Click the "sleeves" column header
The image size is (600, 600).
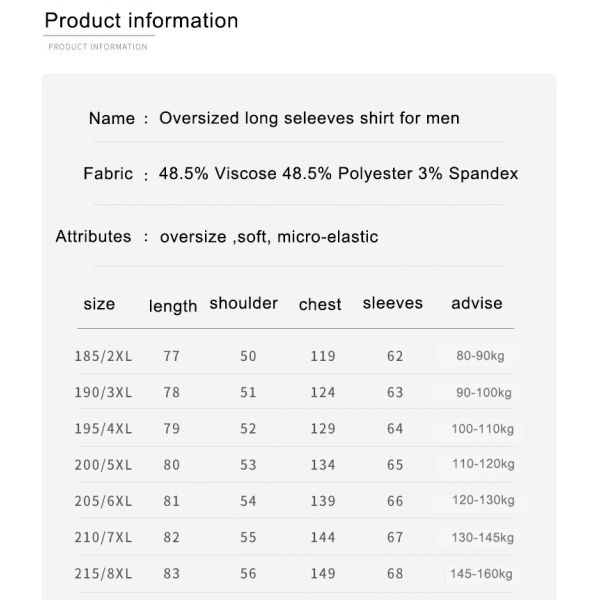click(392, 303)
